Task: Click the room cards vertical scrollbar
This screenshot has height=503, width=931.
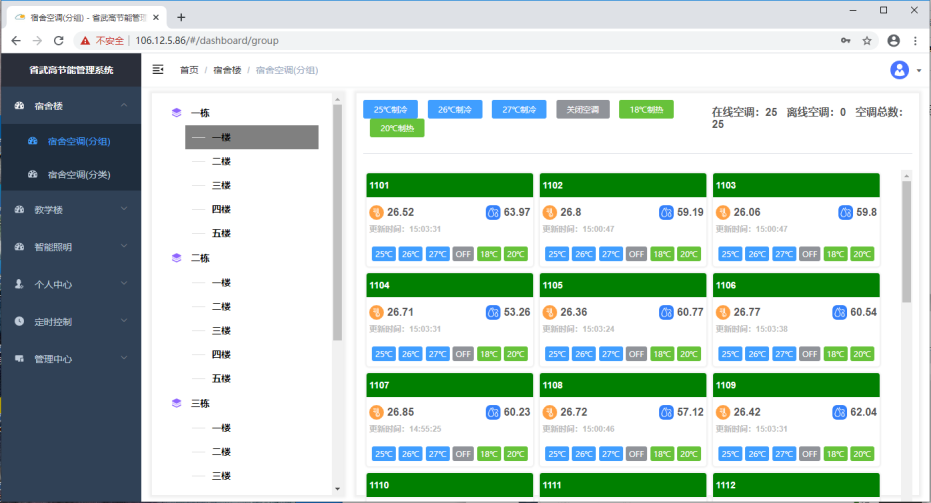Action: click(906, 242)
